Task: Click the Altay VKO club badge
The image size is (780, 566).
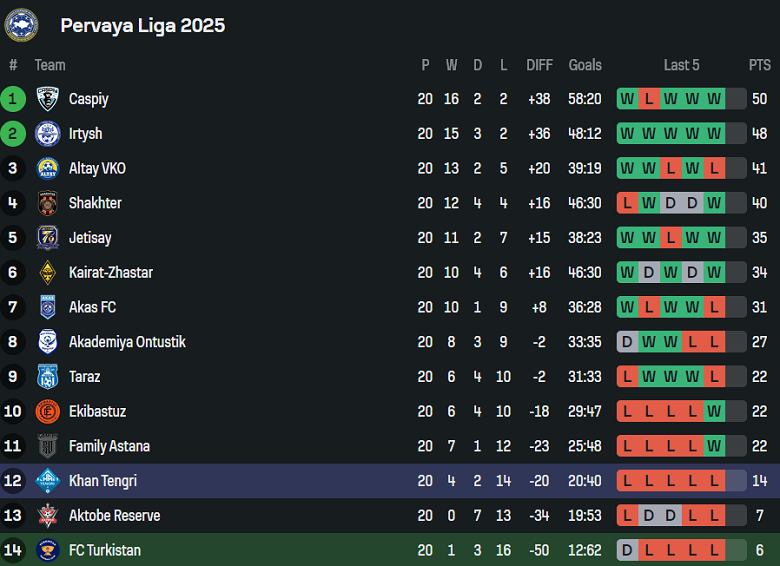Action: 48,168
